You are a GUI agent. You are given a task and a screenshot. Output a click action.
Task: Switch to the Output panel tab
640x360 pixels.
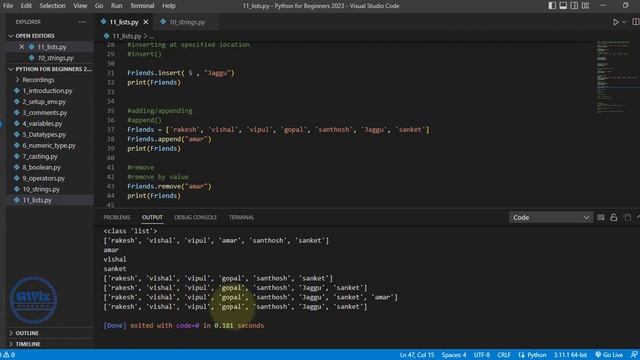pyautogui.click(x=152, y=218)
